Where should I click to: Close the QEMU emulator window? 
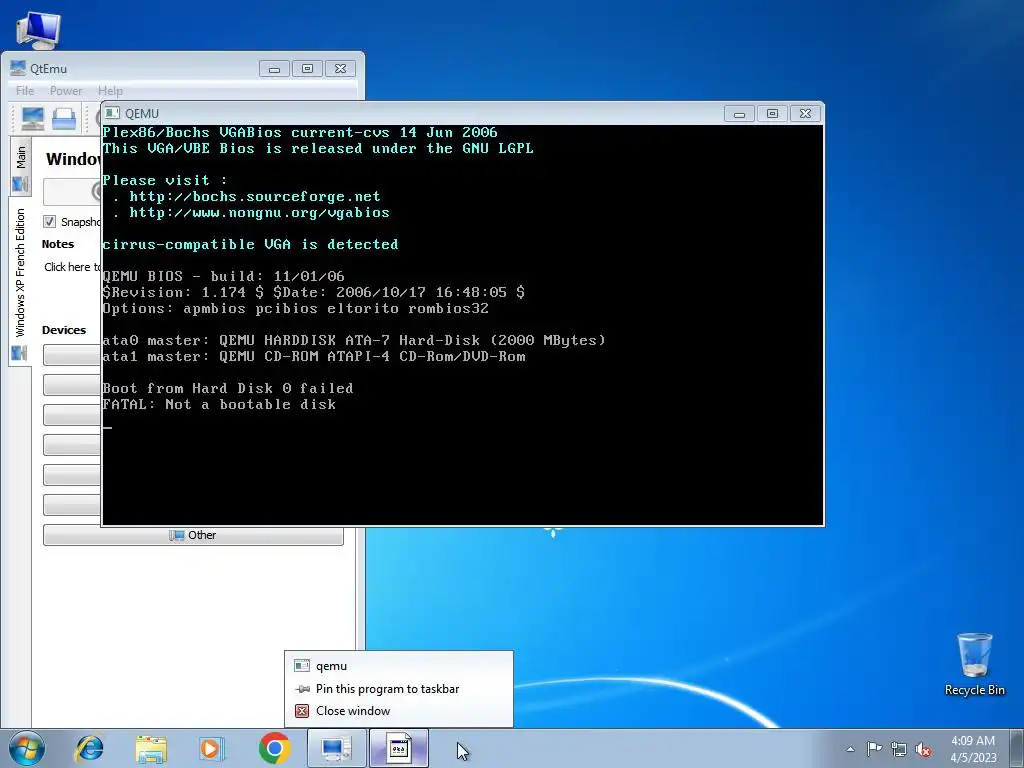tap(806, 114)
